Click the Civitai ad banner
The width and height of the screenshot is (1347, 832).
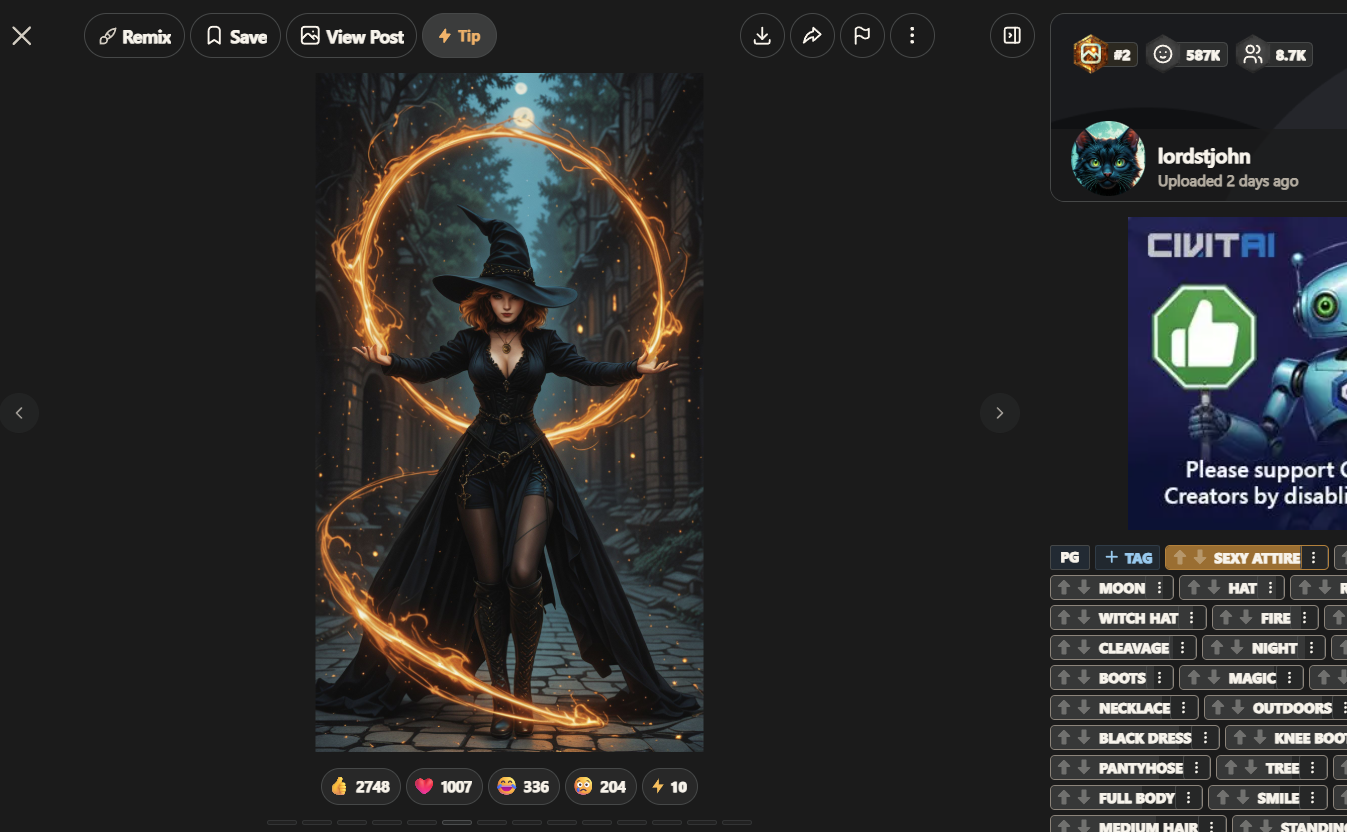1237,373
